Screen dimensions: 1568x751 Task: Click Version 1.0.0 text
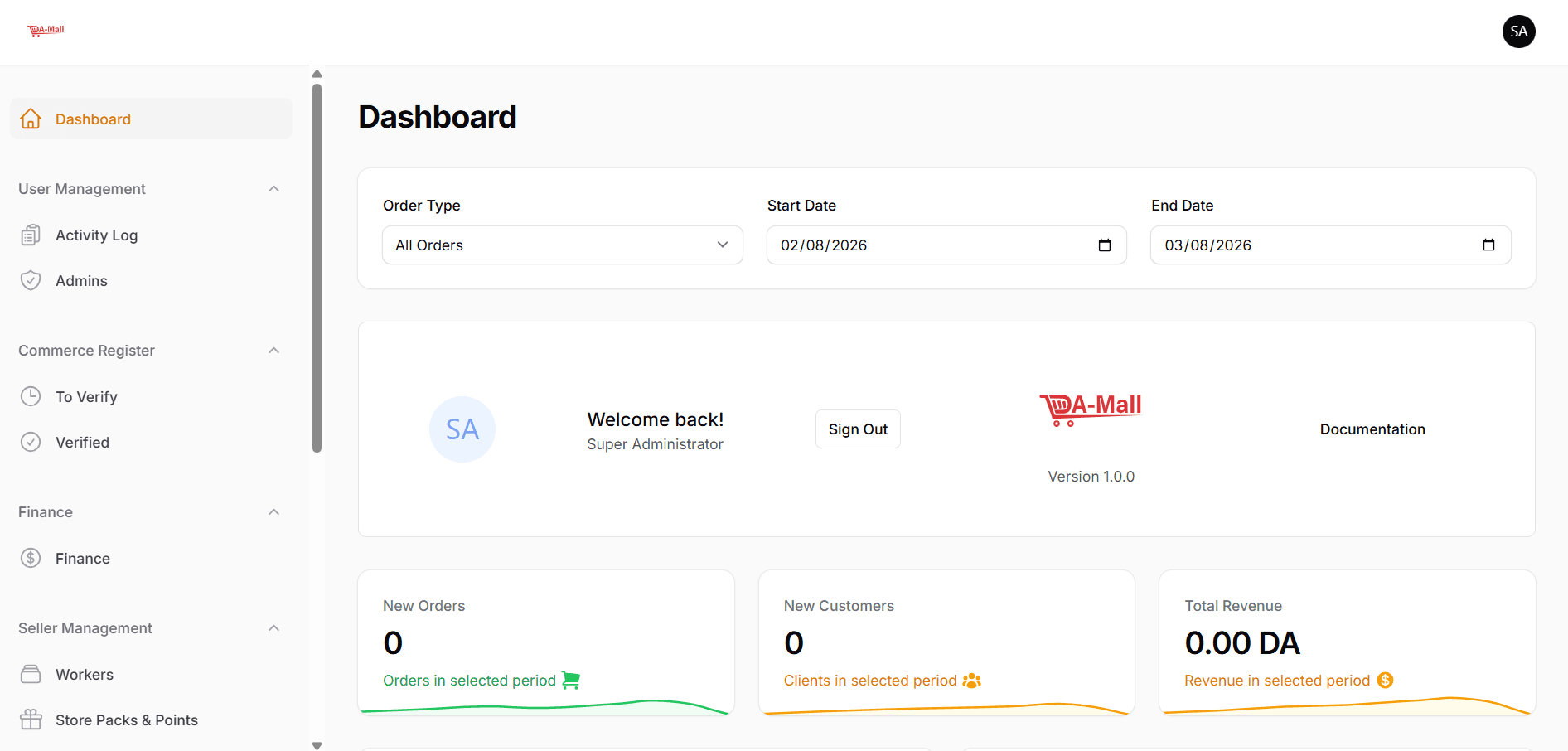1091,477
